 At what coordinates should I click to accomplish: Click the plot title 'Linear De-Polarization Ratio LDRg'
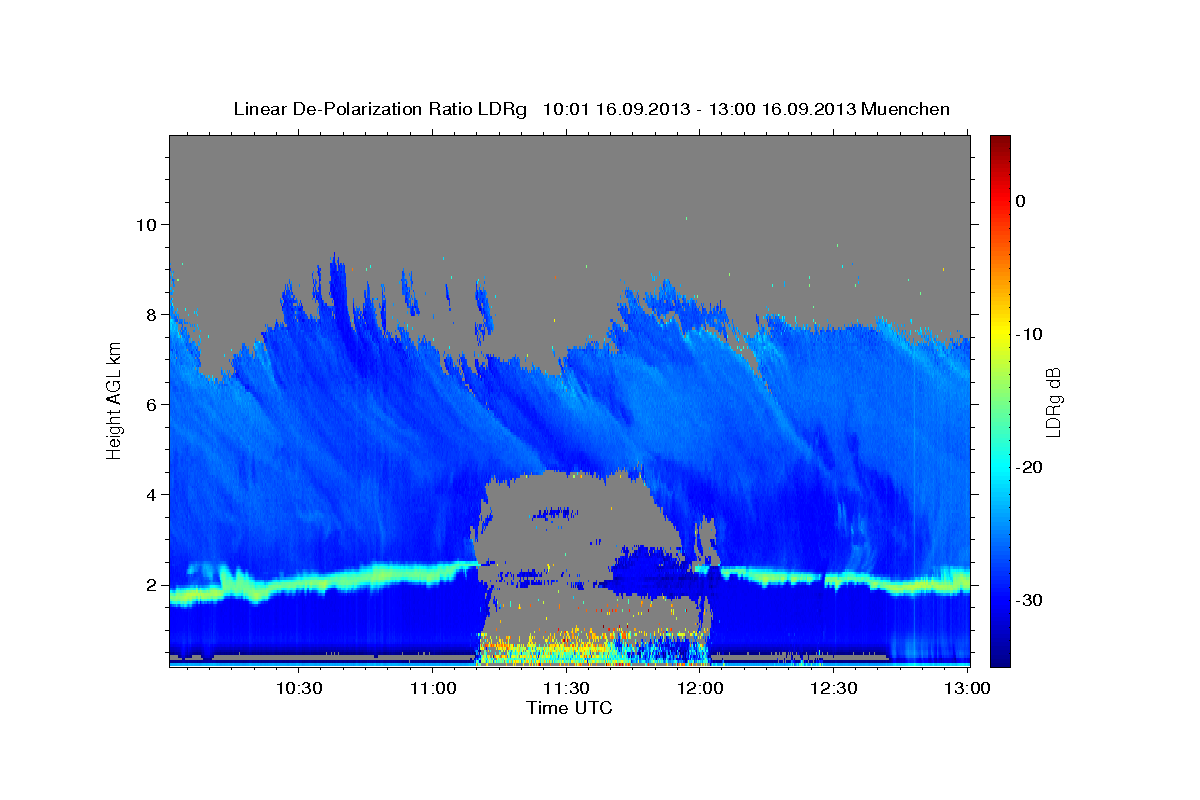coord(379,109)
